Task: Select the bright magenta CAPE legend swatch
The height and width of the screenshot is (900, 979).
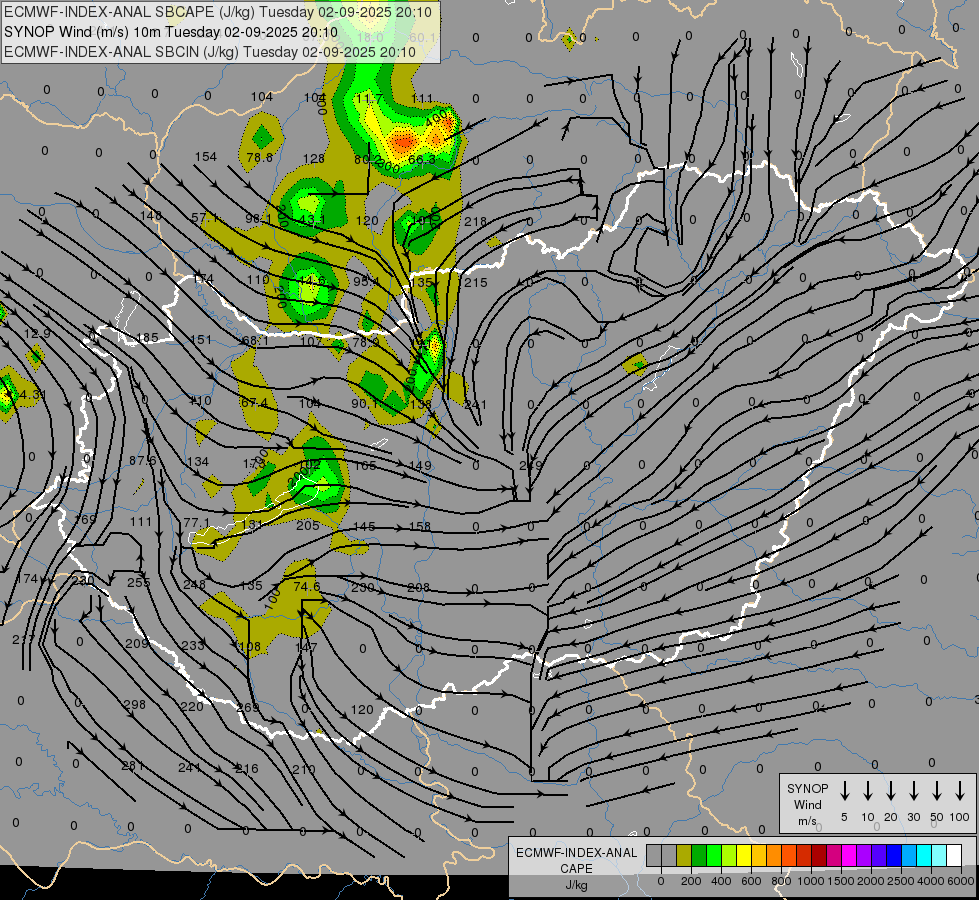Action: point(849,856)
